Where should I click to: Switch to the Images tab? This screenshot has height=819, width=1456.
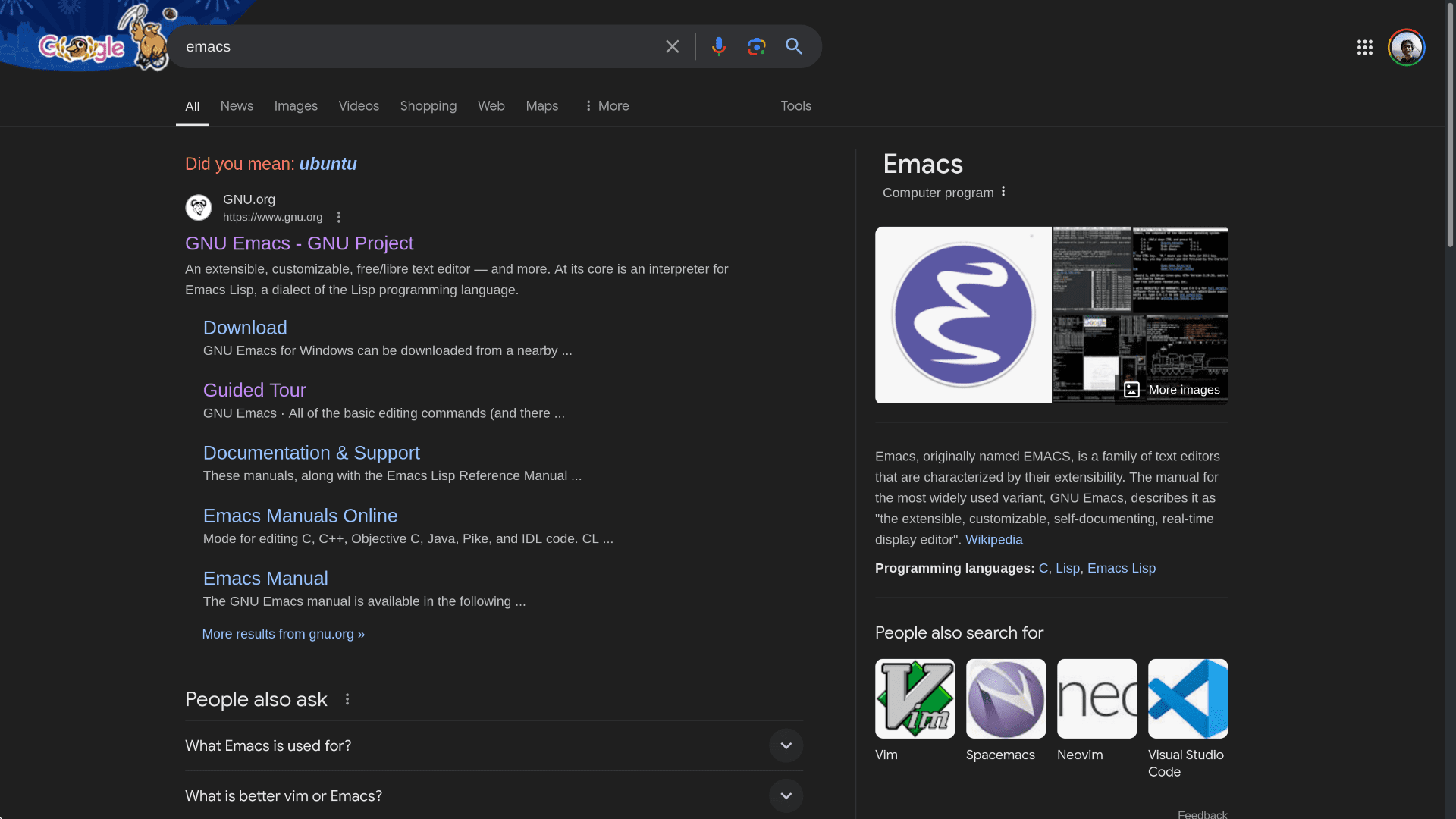[296, 106]
